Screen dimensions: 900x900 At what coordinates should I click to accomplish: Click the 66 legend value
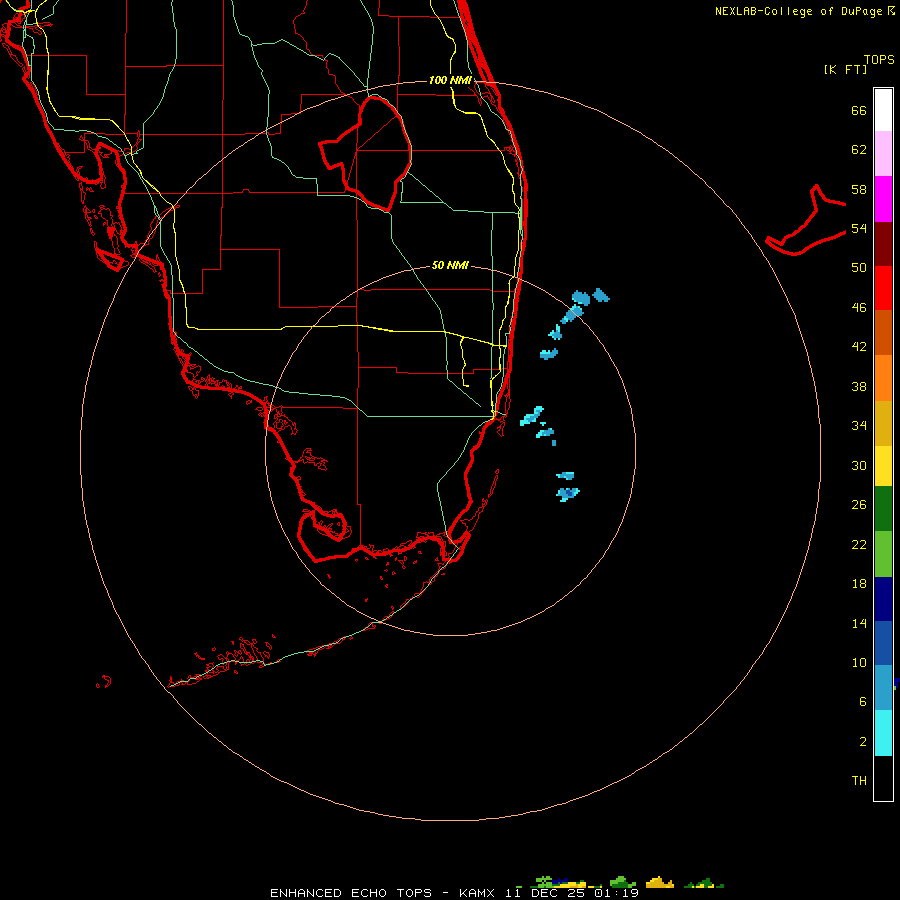click(859, 110)
